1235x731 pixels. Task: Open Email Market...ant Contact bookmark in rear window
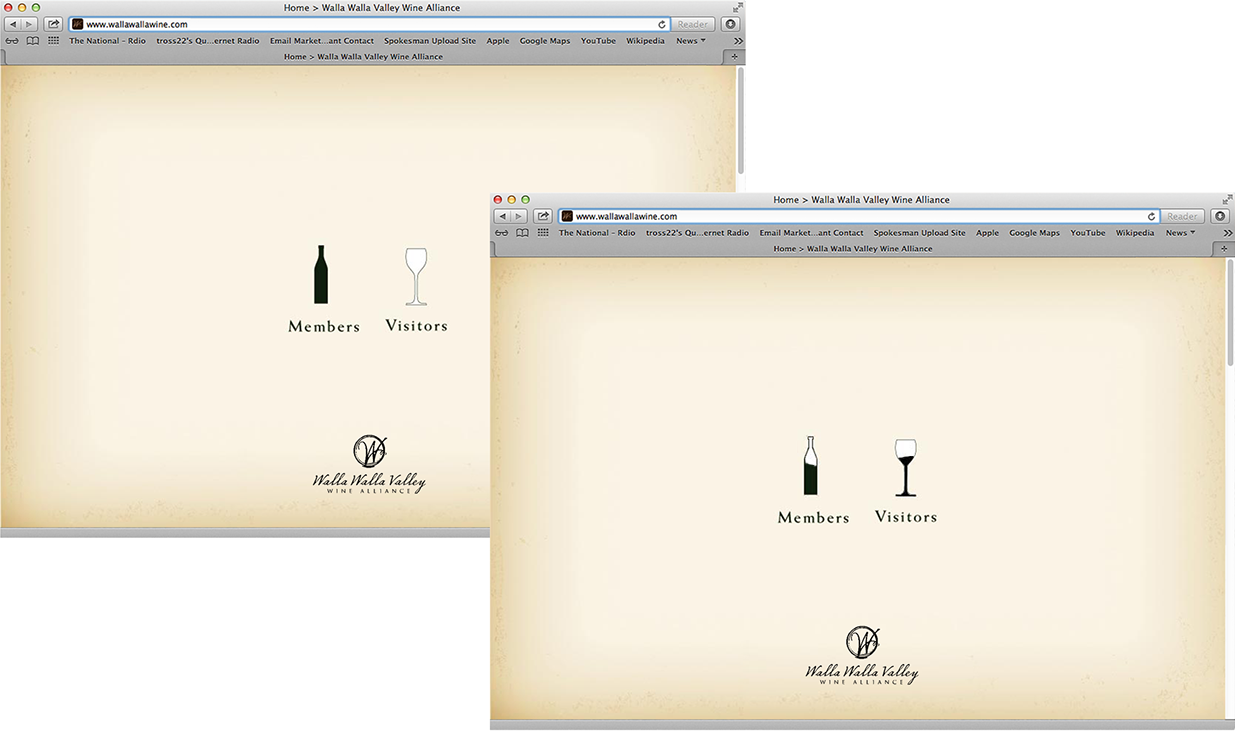[x=322, y=41]
